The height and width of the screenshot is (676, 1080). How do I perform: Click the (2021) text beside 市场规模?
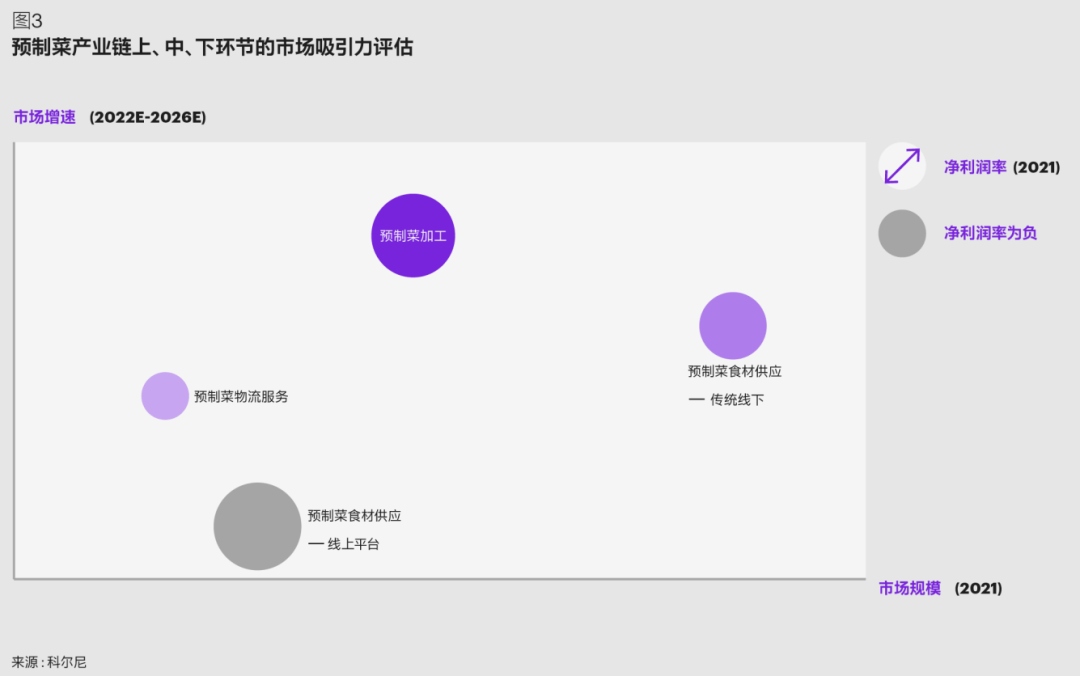tap(978, 588)
